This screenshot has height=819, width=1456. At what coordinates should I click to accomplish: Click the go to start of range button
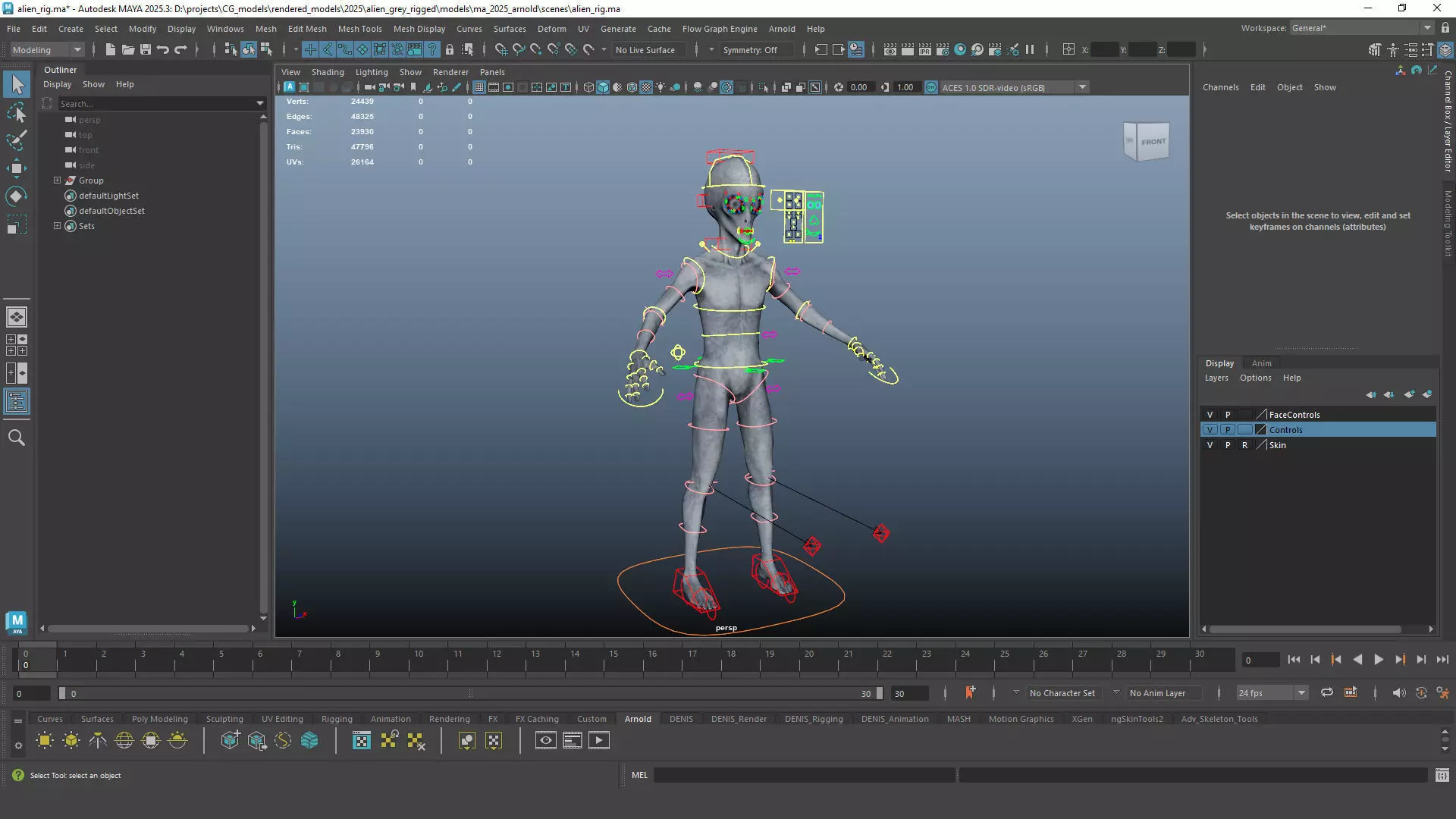1294,660
